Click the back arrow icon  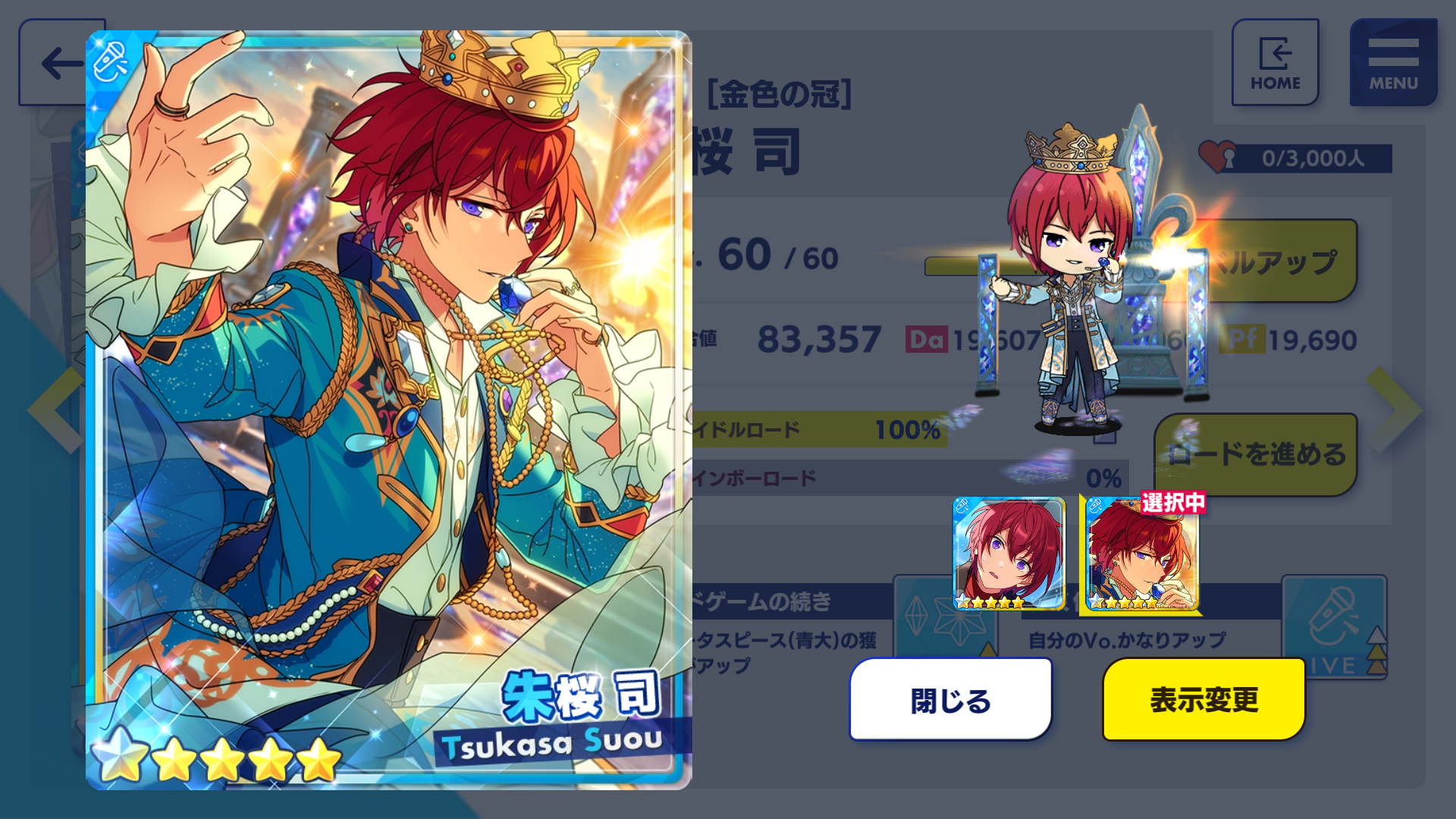[x=61, y=63]
